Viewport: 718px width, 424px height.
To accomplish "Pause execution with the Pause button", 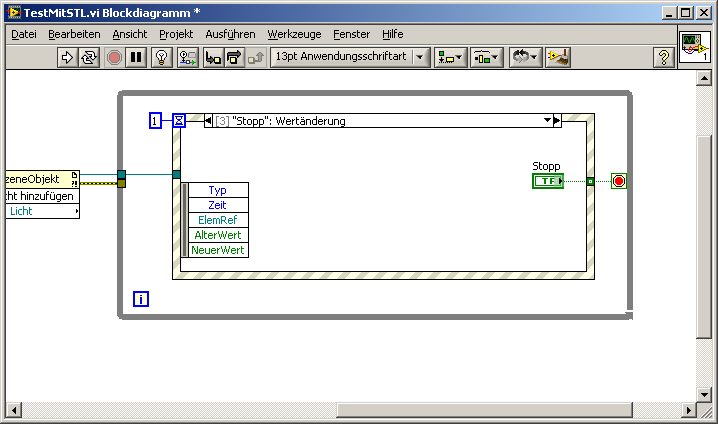I will pos(136,58).
